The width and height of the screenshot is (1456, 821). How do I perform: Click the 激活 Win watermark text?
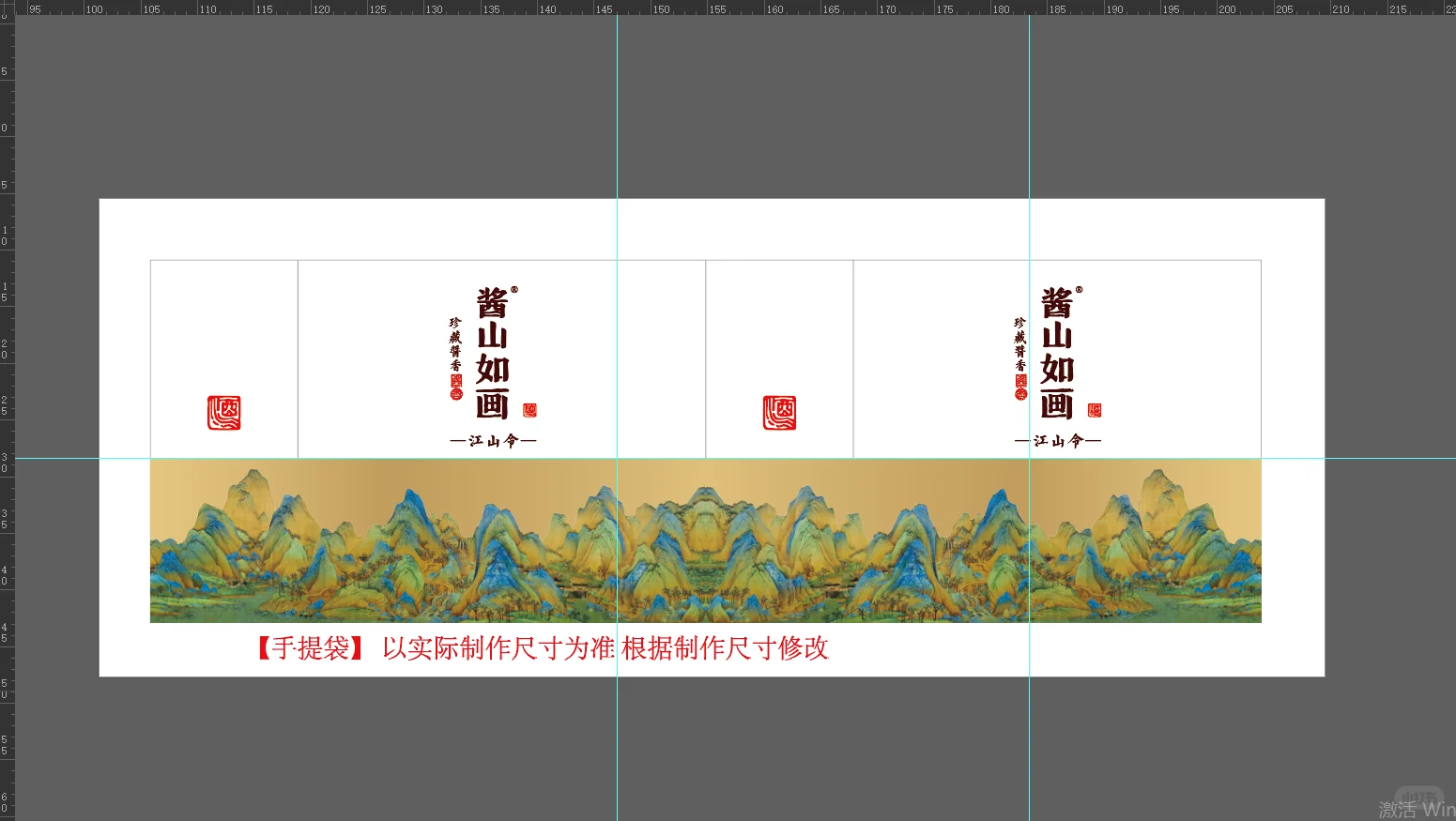click(x=1413, y=807)
